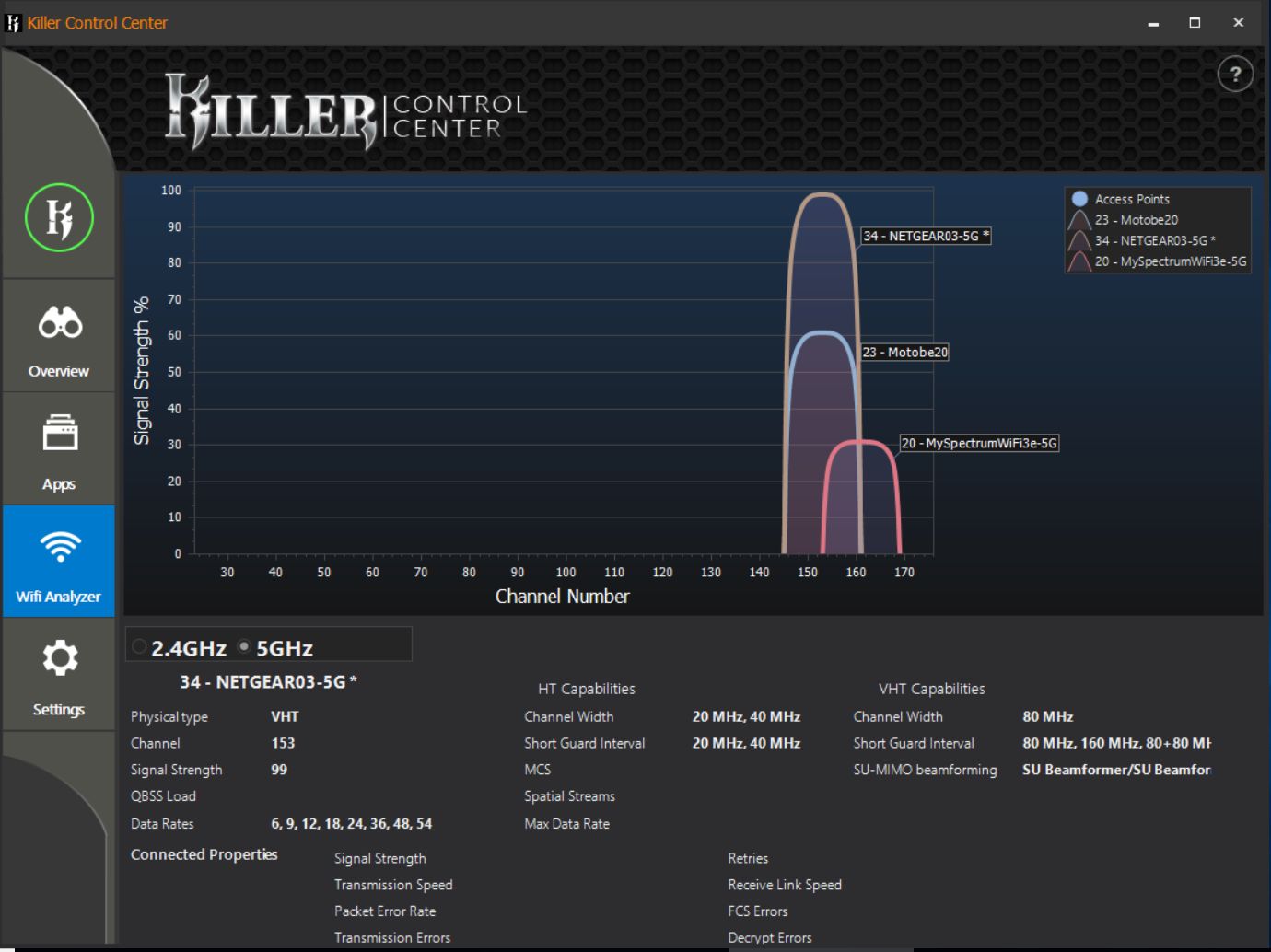Click the 34 - NETGEAR03-5G graph label
This screenshot has width=1271, height=952.
[926, 236]
